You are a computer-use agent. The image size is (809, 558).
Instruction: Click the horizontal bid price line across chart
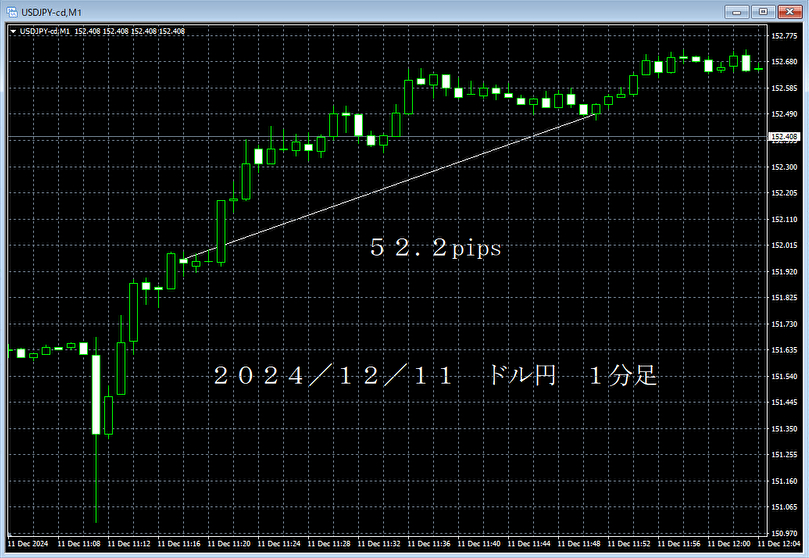[x=387, y=137]
